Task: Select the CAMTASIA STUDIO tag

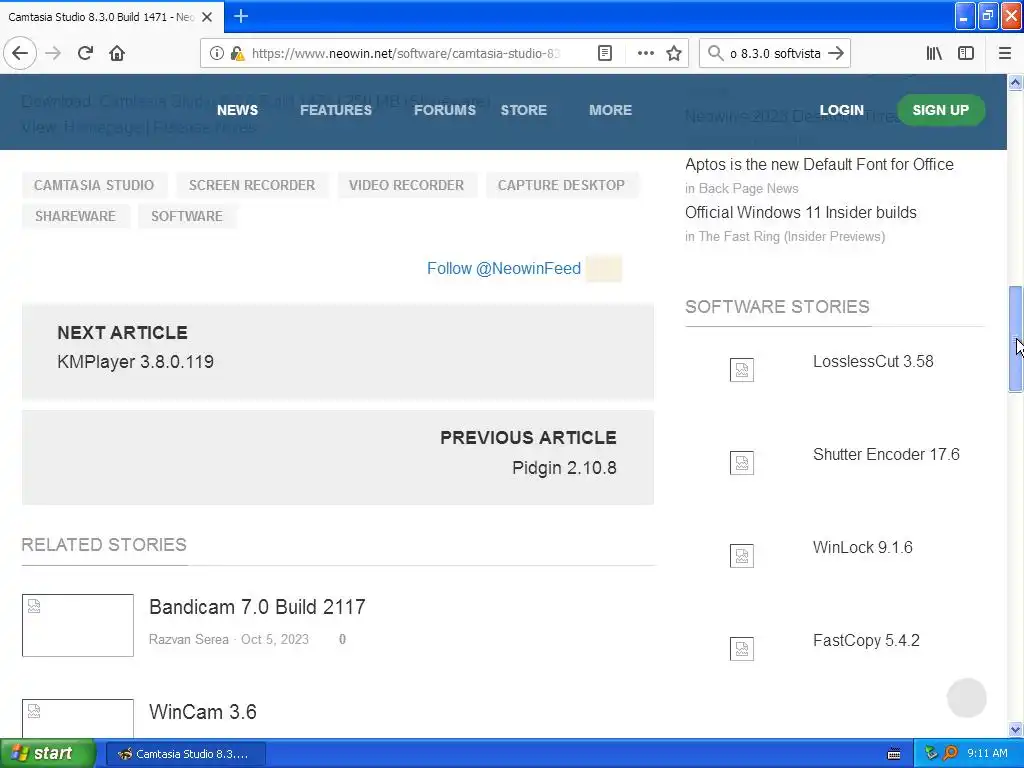Action: click(x=94, y=185)
